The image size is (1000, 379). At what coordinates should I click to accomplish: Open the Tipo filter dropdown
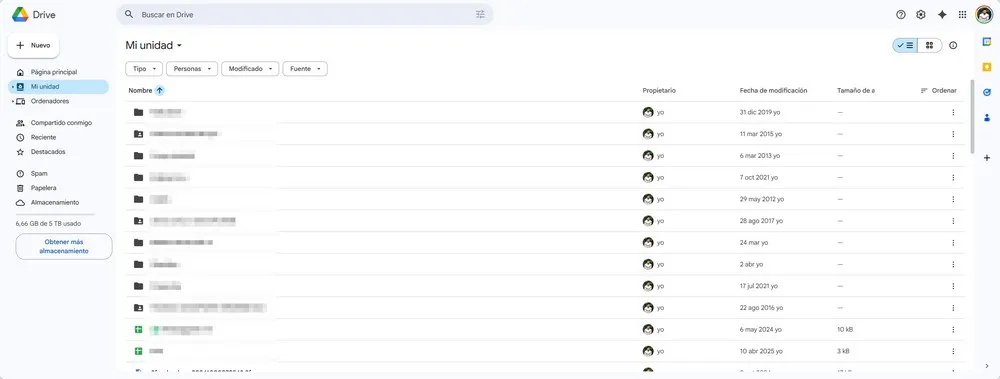[144, 69]
